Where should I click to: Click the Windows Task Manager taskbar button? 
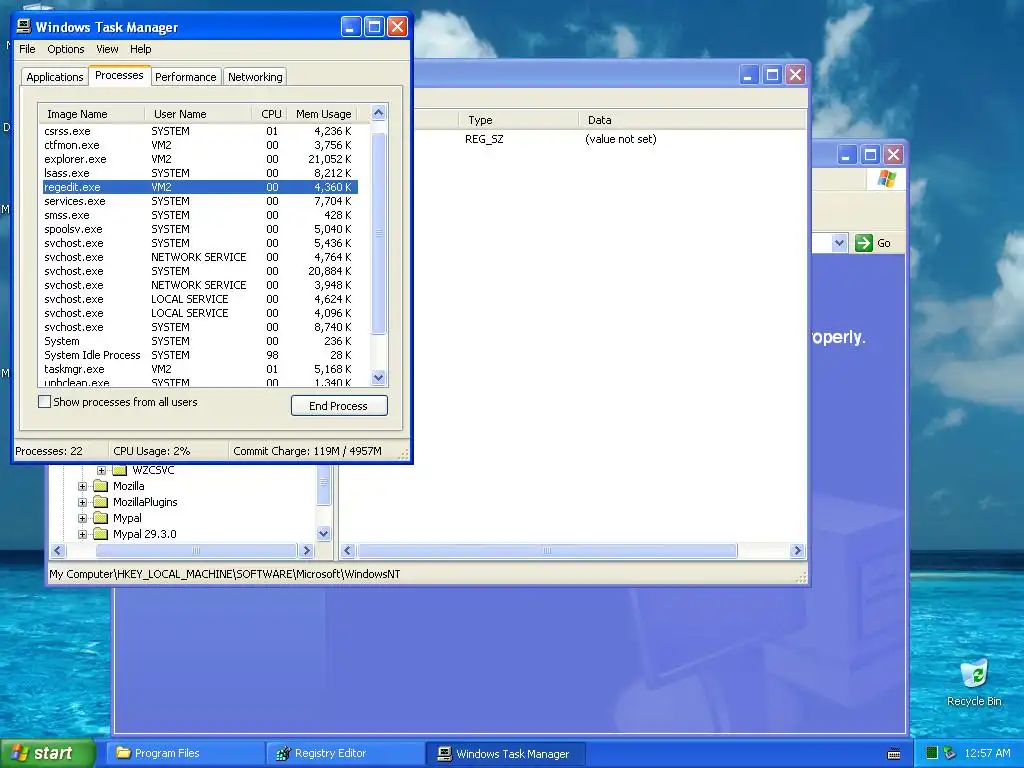tap(505, 754)
